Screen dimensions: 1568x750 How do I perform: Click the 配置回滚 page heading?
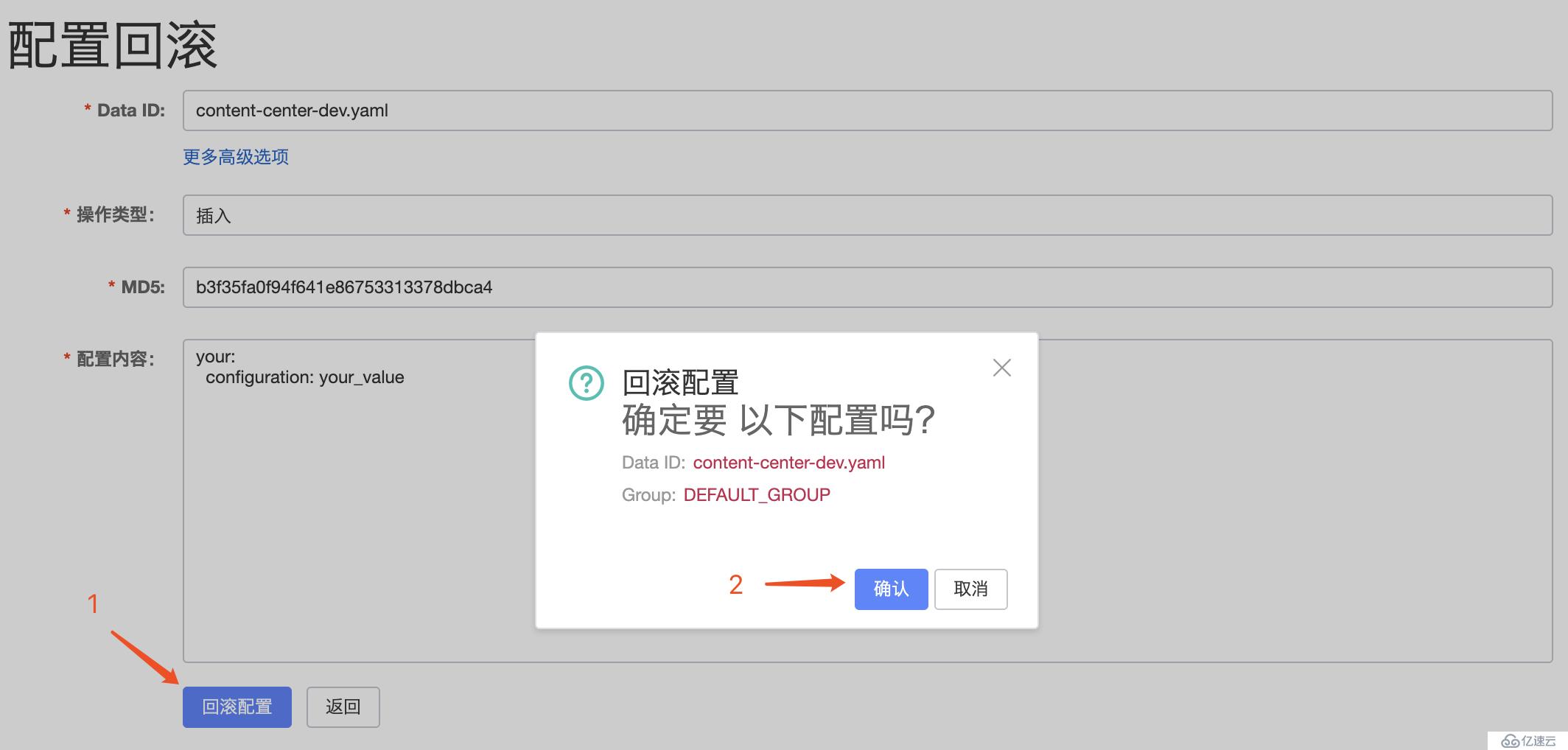click(113, 46)
